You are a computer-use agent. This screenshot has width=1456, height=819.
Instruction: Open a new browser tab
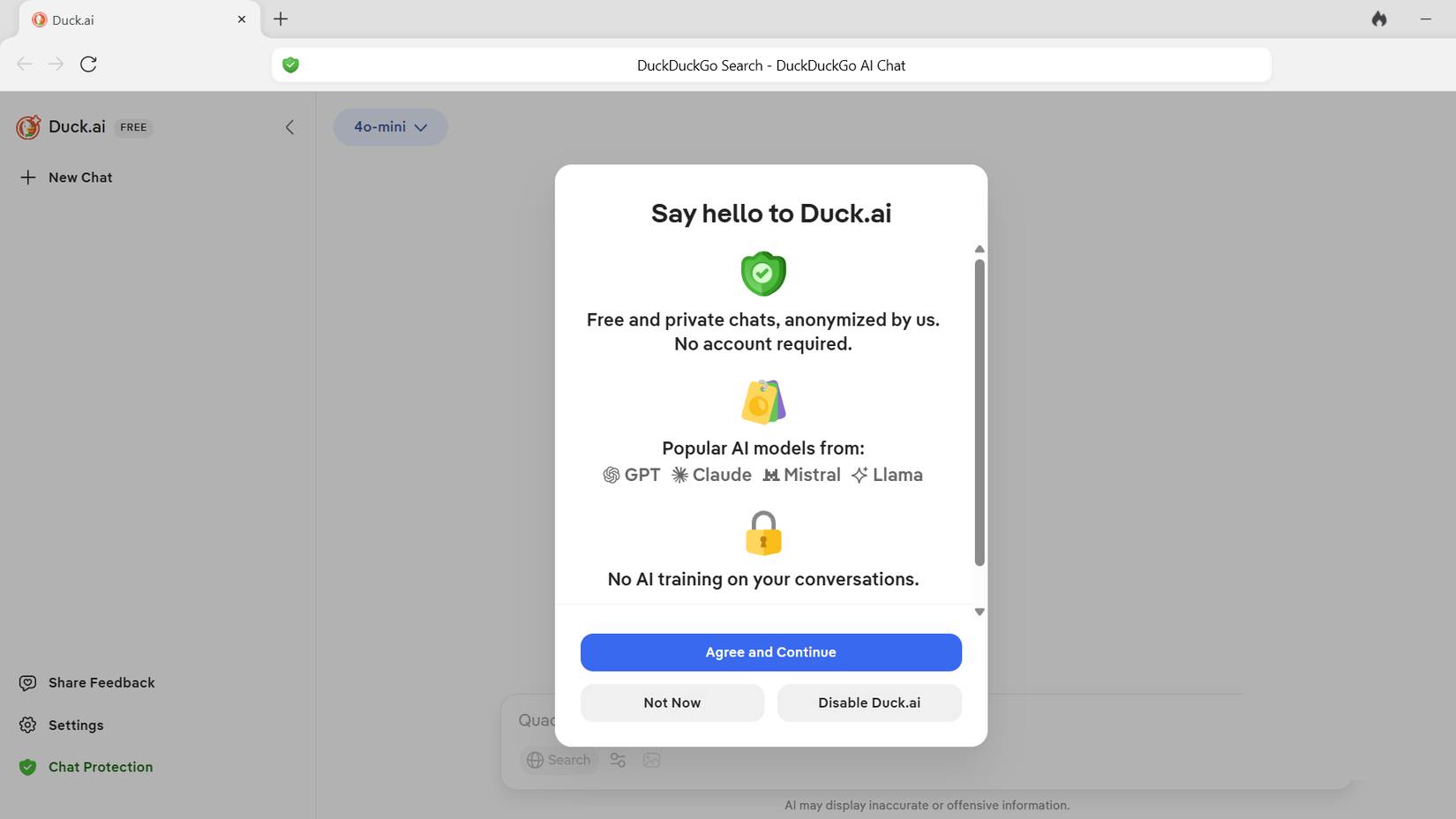(281, 19)
